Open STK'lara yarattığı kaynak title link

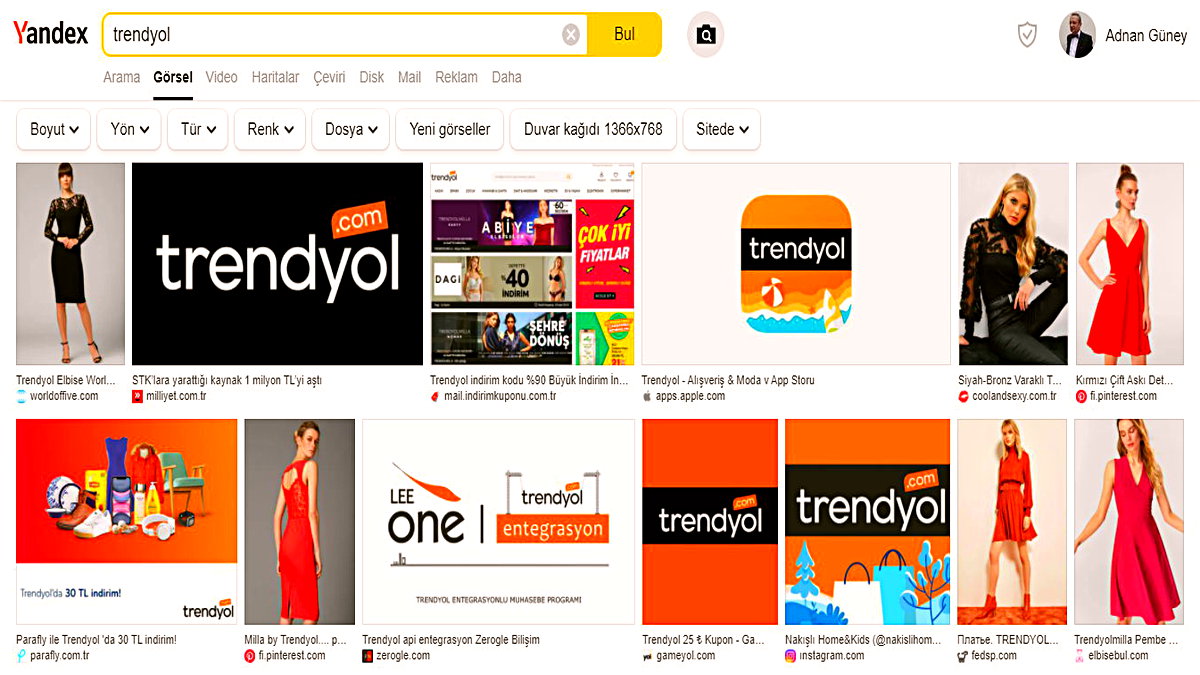click(x=227, y=380)
